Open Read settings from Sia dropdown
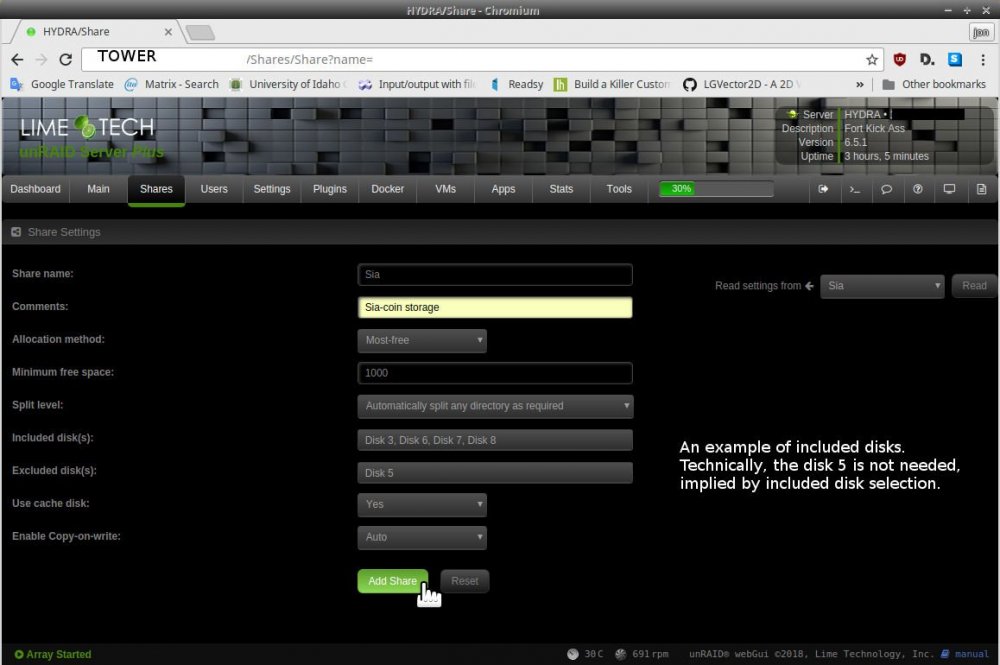This screenshot has height=665, width=1000. [882, 286]
